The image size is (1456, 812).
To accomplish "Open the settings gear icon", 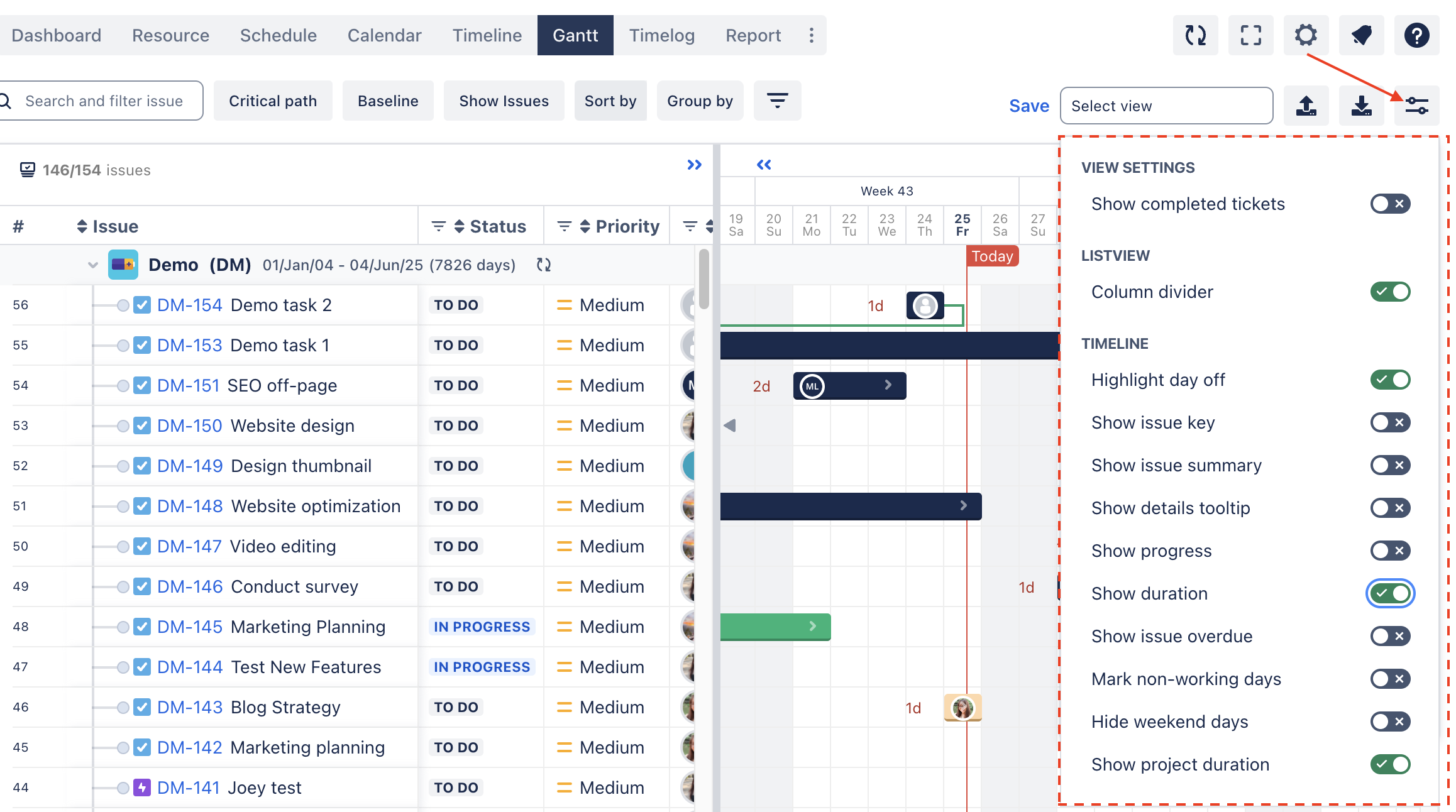I will (x=1306, y=35).
